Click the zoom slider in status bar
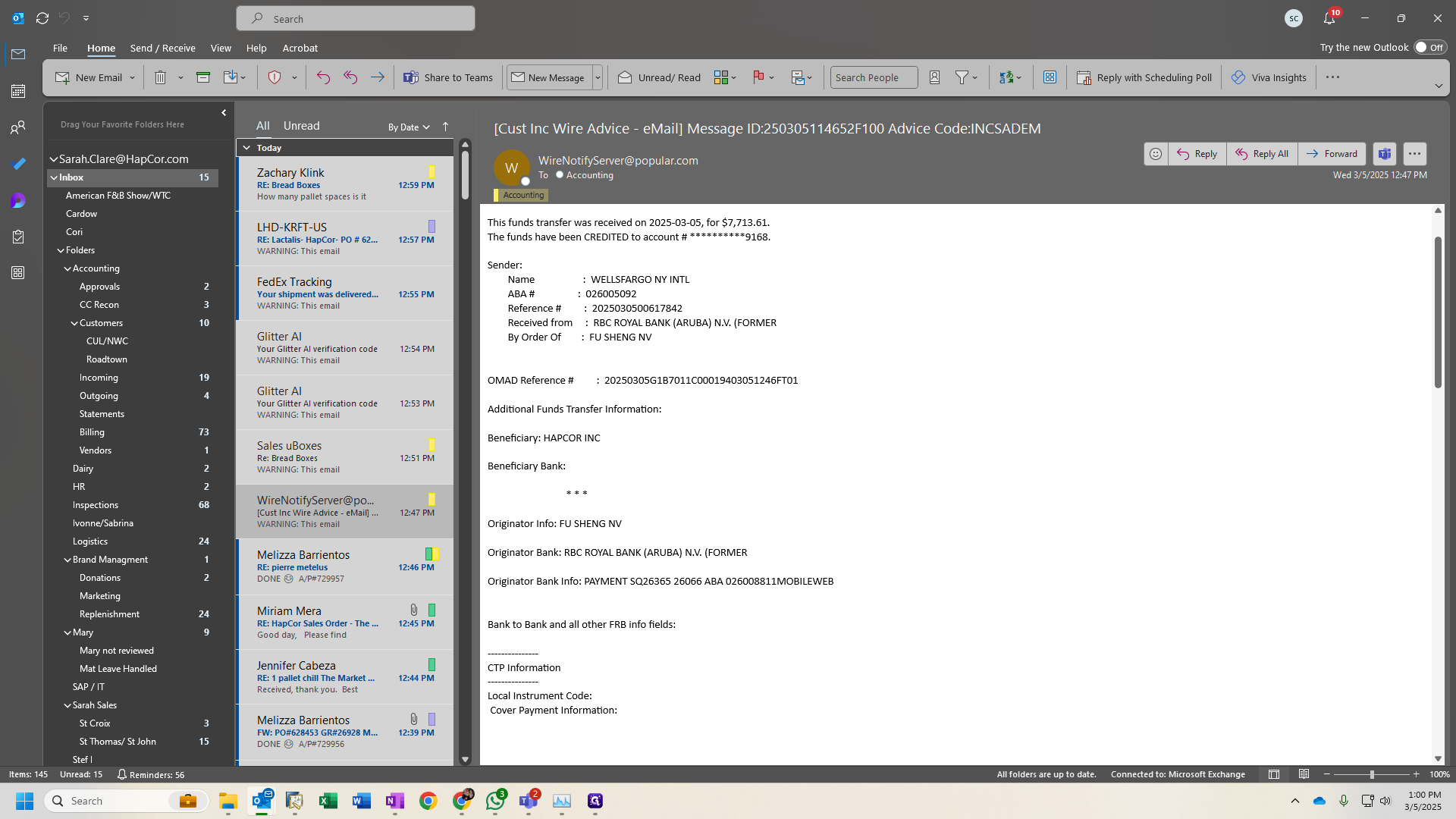The width and height of the screenshot is (1456, 819). click(1371, 774)
